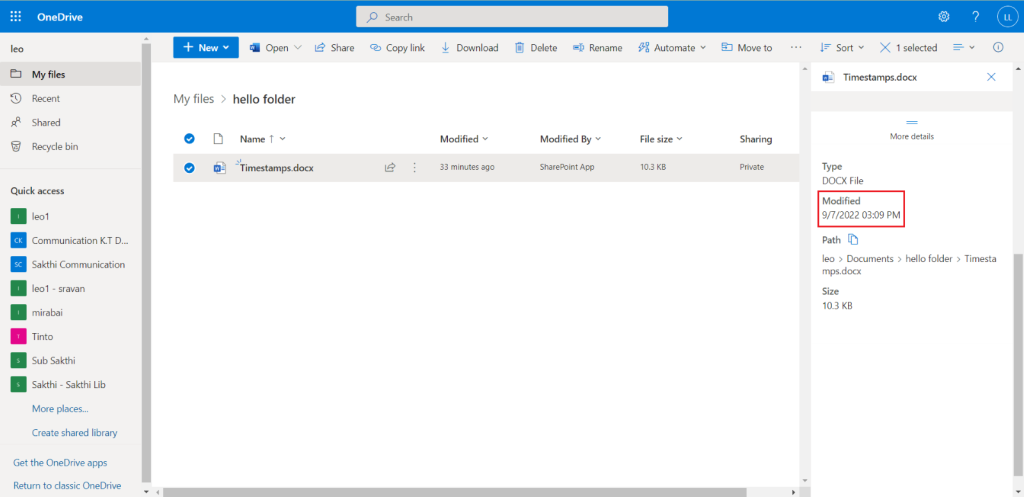Image resolution: width=1024 pixels, height=497 pixels.
Task: Copy the path using the copy icon
Action: pos(853,240)
